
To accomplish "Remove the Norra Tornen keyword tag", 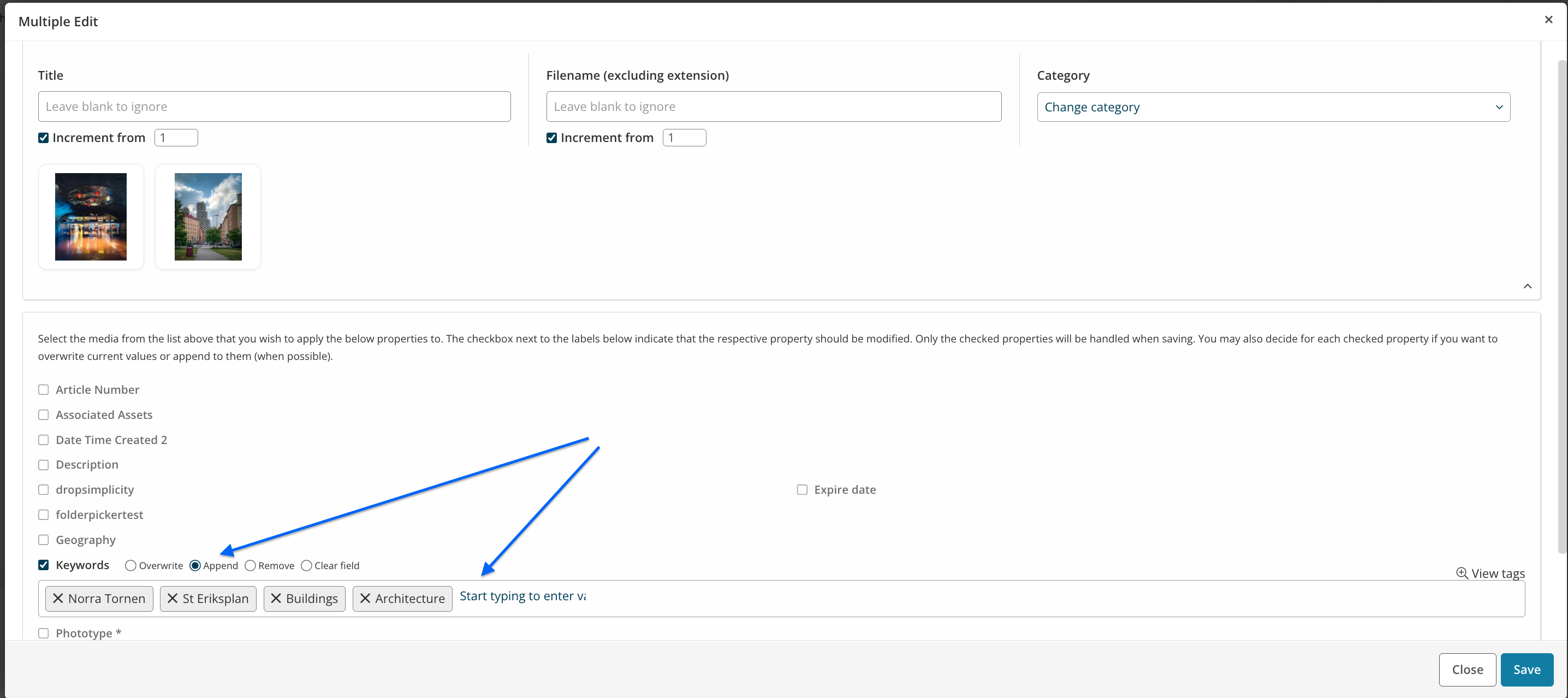I will (x=58, y=598).
